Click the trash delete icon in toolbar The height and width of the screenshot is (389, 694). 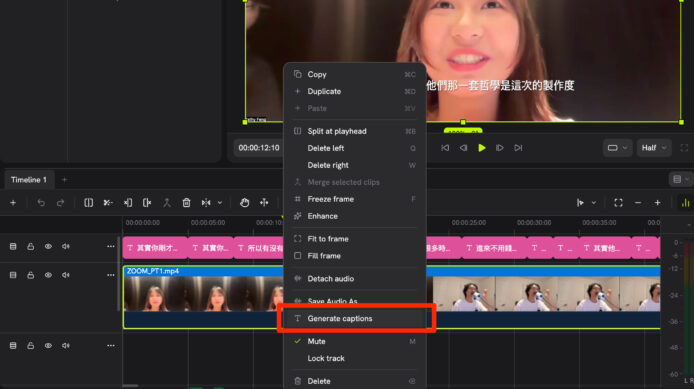186,203
